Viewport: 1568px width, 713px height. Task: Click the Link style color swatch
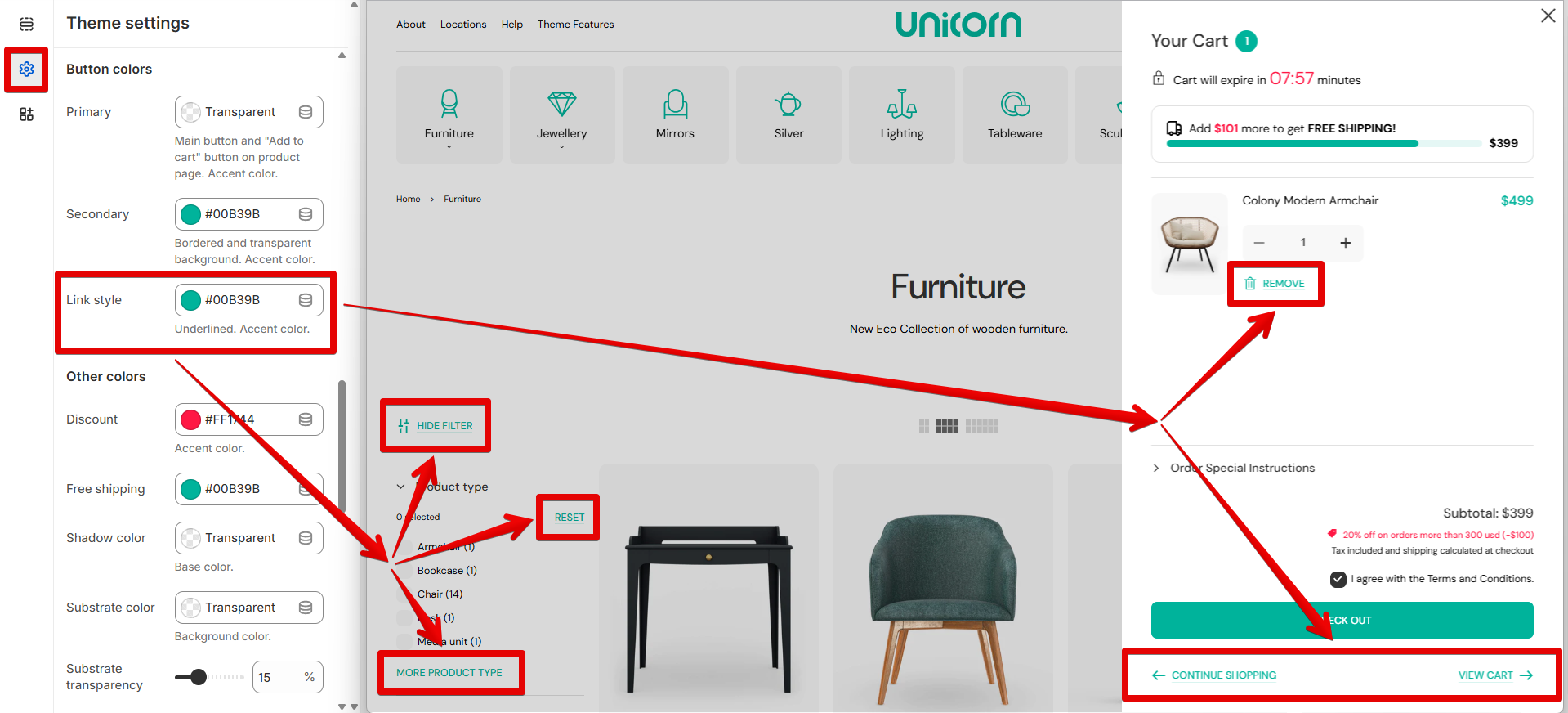pyautogui.click(x=190, y=300)
